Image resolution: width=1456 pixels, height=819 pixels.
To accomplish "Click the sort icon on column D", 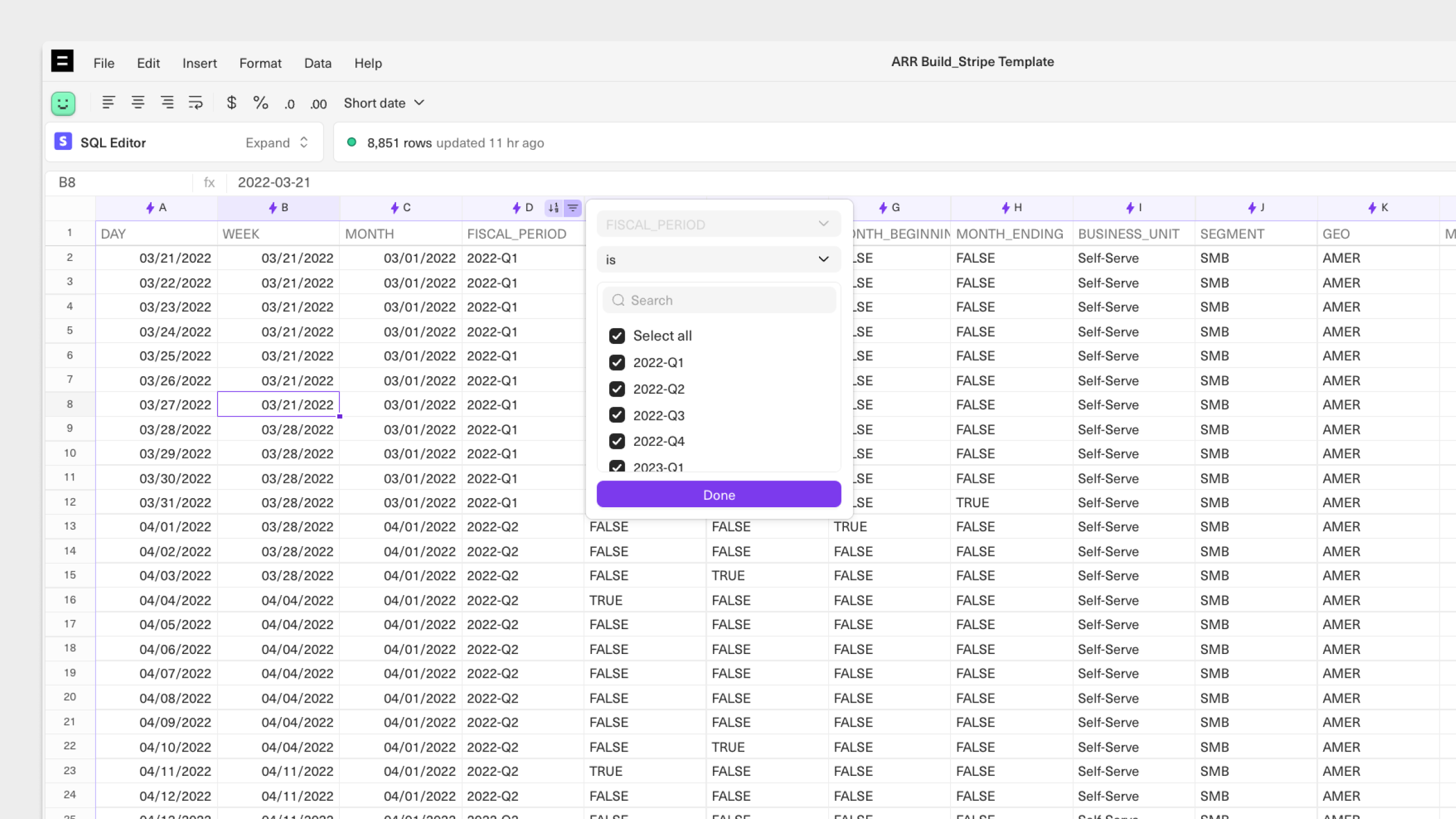I will [x=553, y=208].
